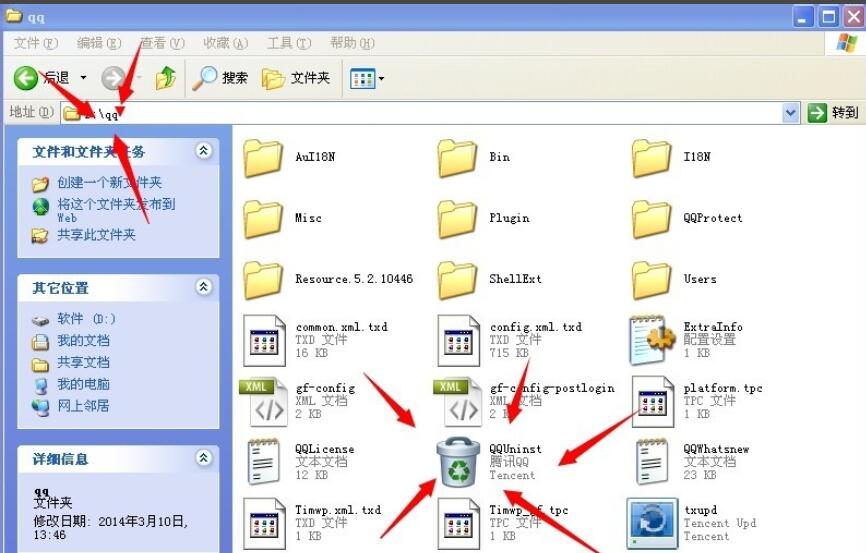This screenshot has height=553, width=866.
Task: Click the 创建一个新文件夹 link
Action: [109, 183]
